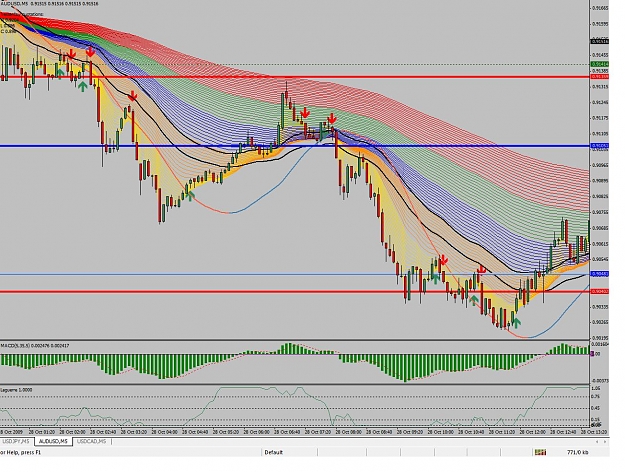
Task: Click the upper red price label
Action: (599, 77)
